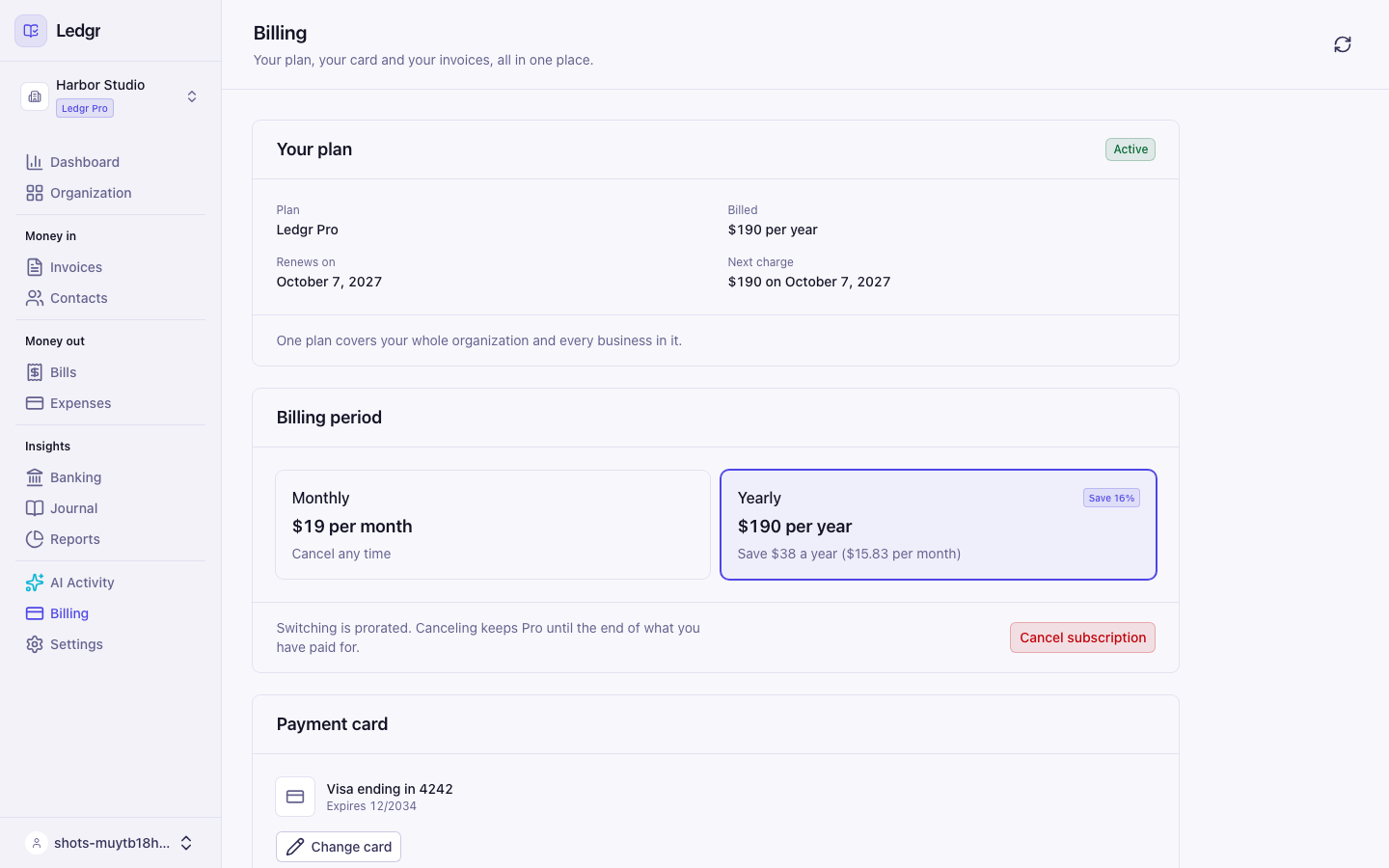Click "$190 on October 7, 2027" text
The image size is (1389, 868).
click(x=809, y=282)
